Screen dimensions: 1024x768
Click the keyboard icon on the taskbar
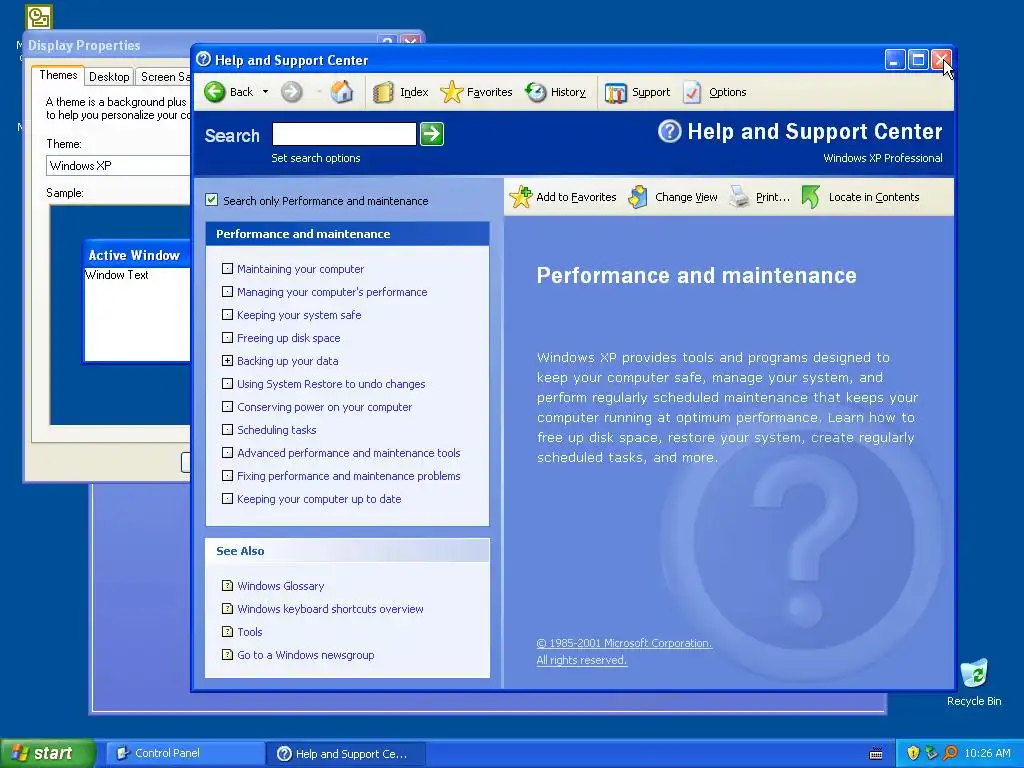pyautogui.click(x=876, y=754)
